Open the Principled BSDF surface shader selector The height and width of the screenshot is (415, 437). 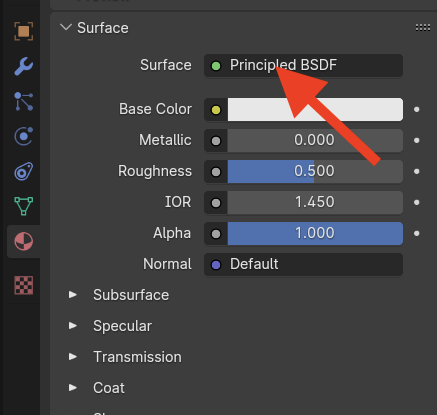[303, 65]
